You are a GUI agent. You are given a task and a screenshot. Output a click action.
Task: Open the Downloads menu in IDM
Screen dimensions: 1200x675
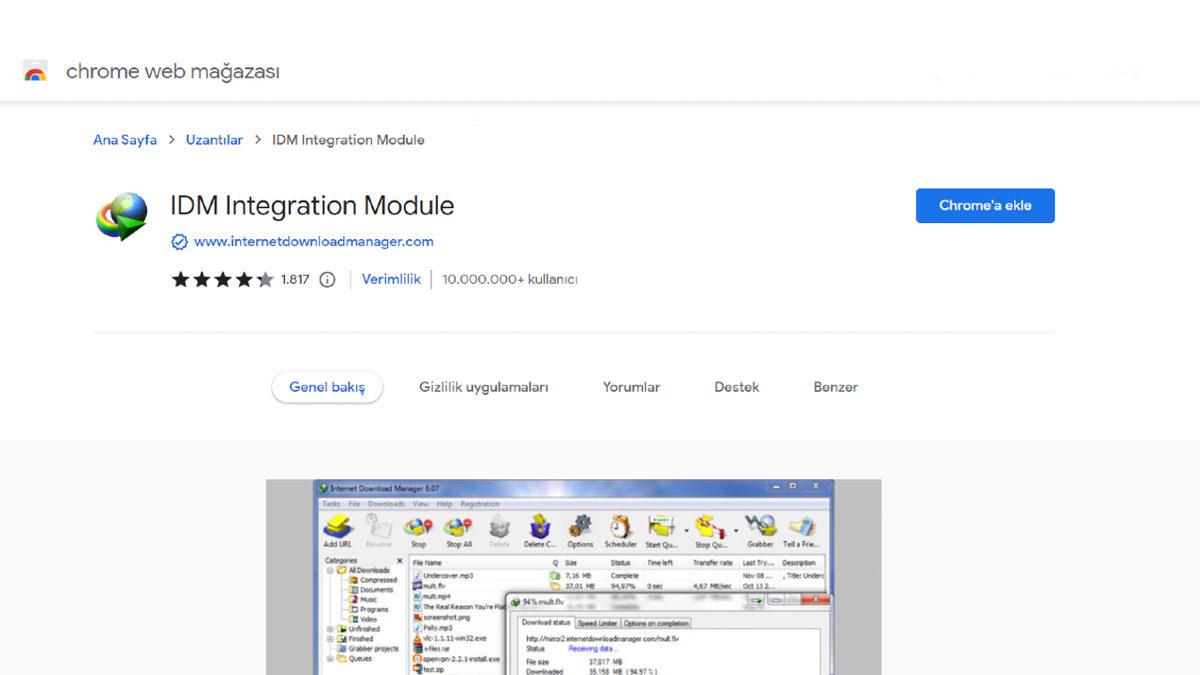[387, 504]
